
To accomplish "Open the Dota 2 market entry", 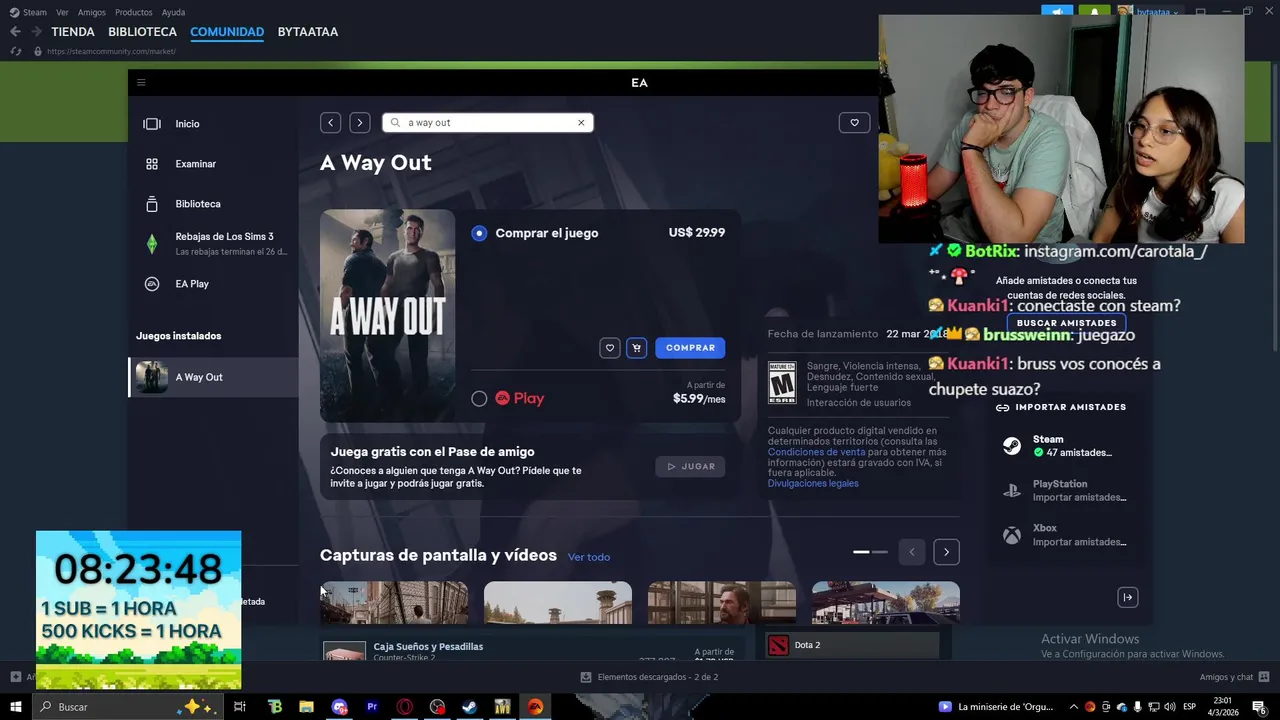I will coord(852,645).
